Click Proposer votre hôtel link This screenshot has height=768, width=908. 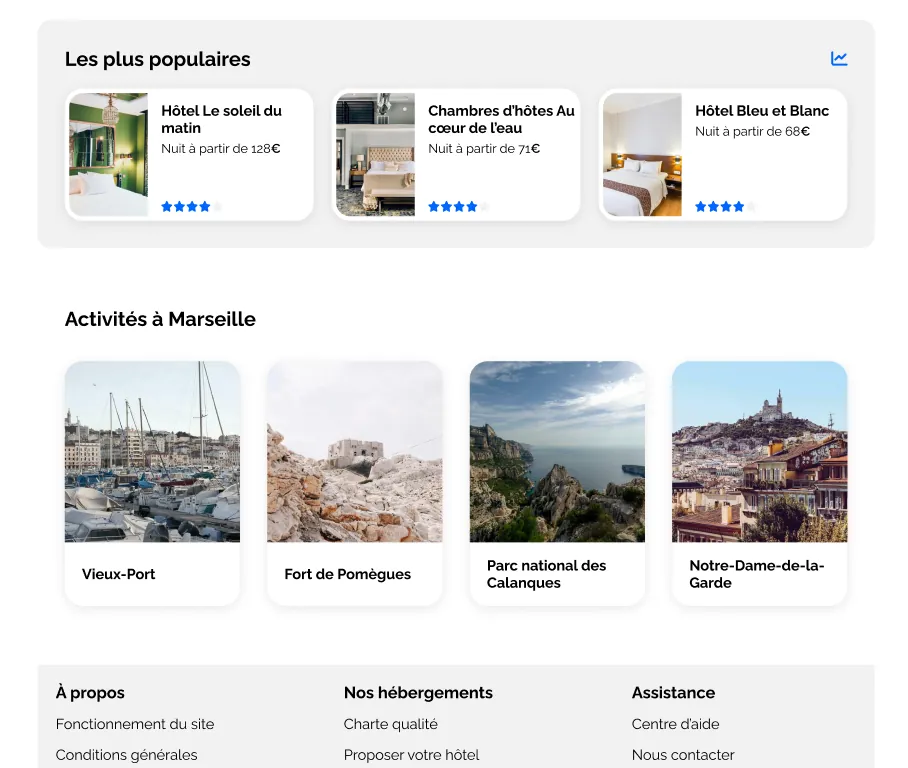pos(411,755)
